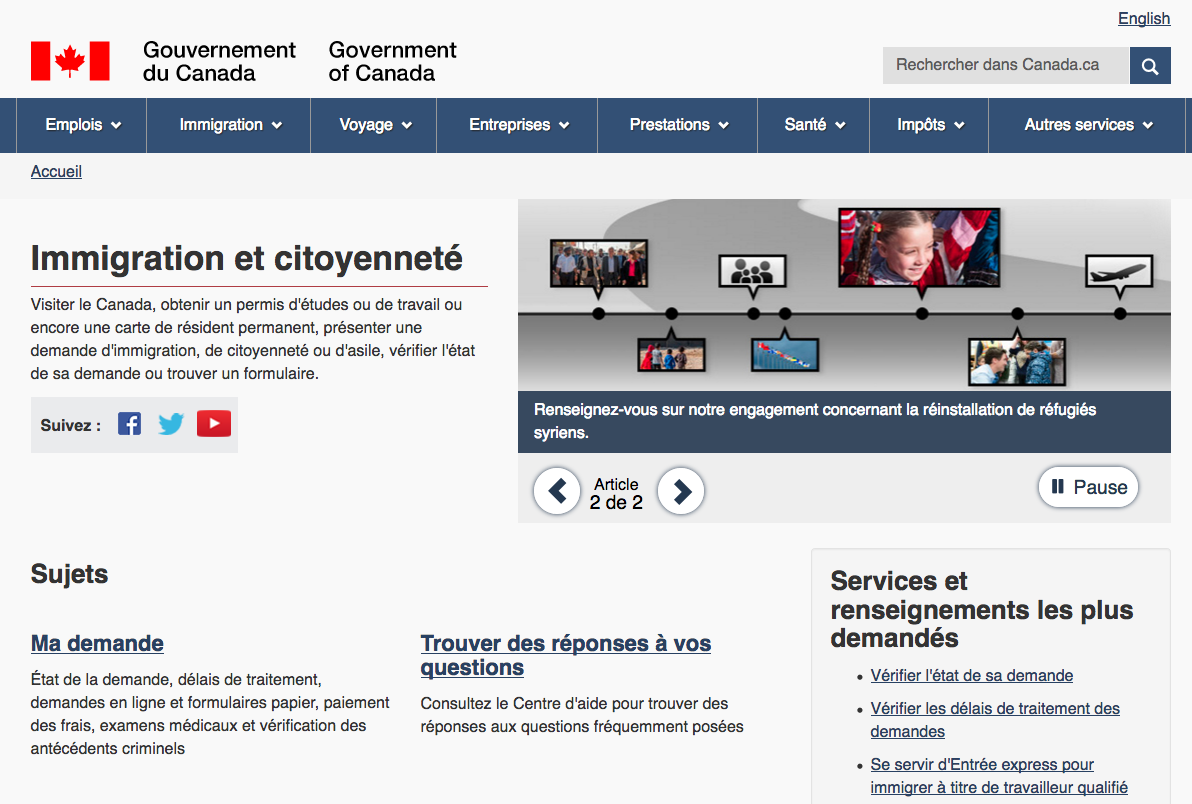Pause the carousel slideshow
1192x804 pixels.
pyautogui.click(x=1088, y=487)
